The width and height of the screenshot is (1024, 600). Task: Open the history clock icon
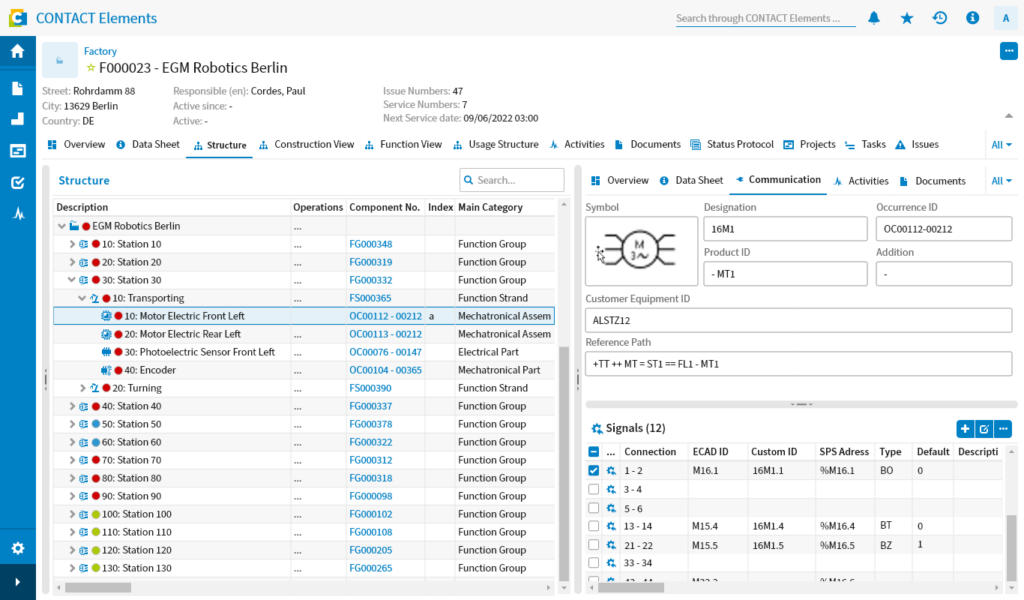click(940, 18)
